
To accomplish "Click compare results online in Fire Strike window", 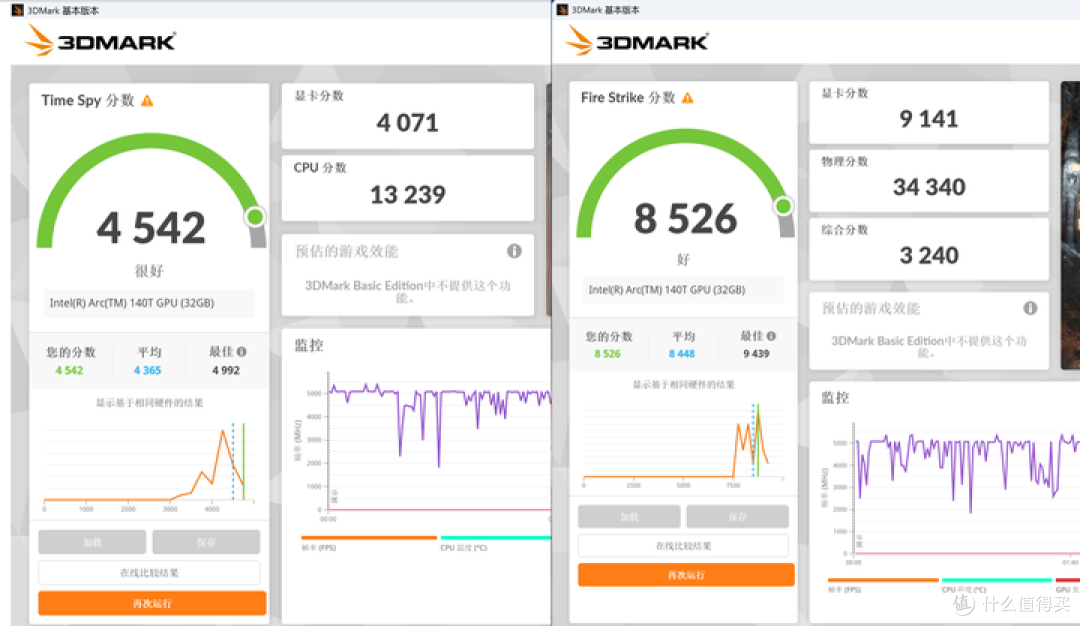I will click(683, 545).
